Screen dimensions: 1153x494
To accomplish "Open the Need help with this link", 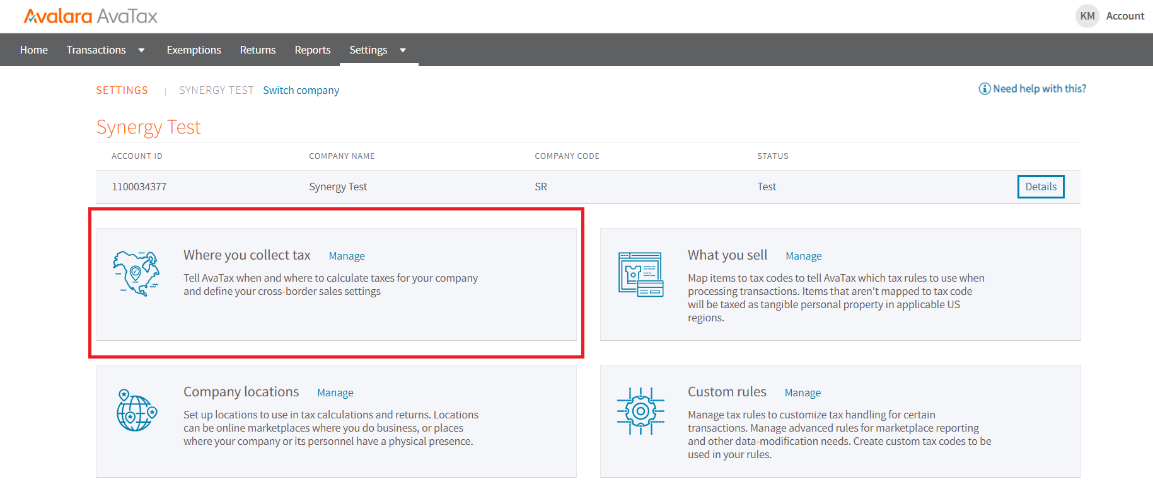I will 1040,89.
